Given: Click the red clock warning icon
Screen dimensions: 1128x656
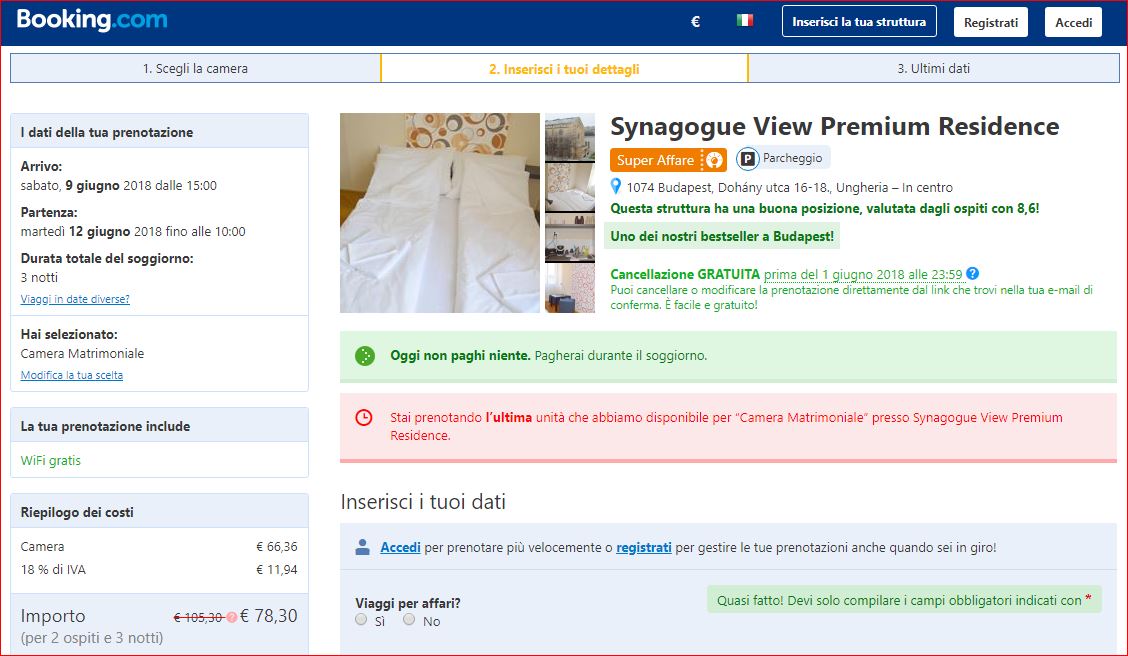Looking at the screenshot, I should (364, 417).
